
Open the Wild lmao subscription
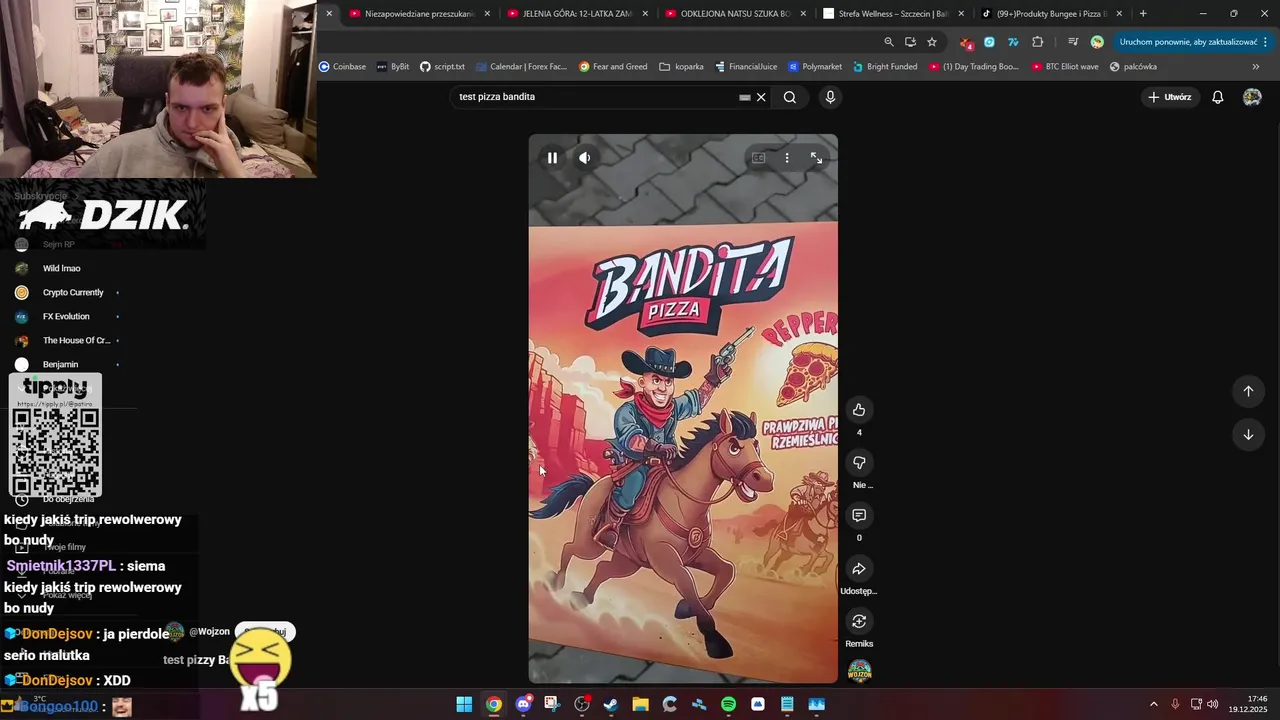click(62, 268)
